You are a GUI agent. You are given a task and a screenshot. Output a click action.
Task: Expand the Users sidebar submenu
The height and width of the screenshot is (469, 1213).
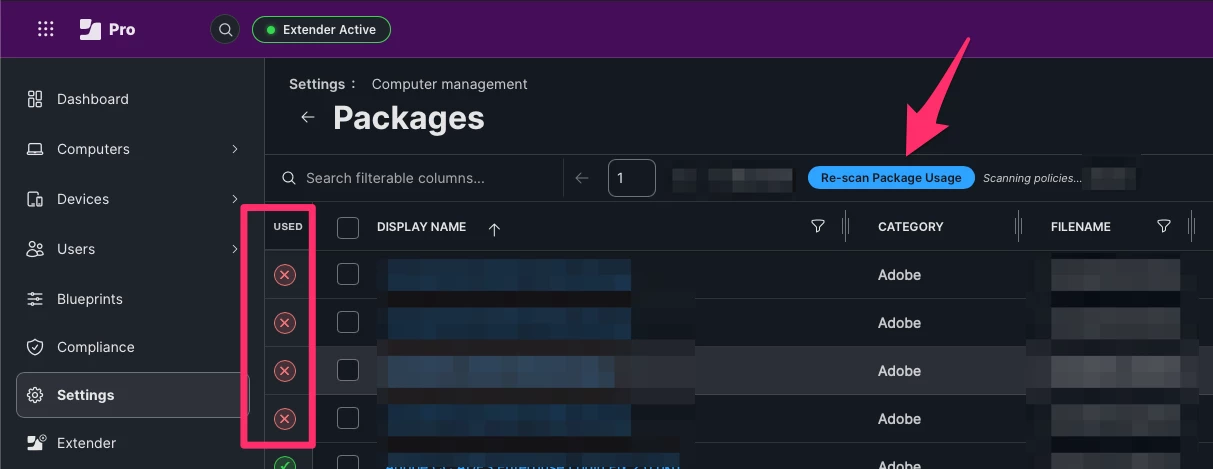coord(235,249)
